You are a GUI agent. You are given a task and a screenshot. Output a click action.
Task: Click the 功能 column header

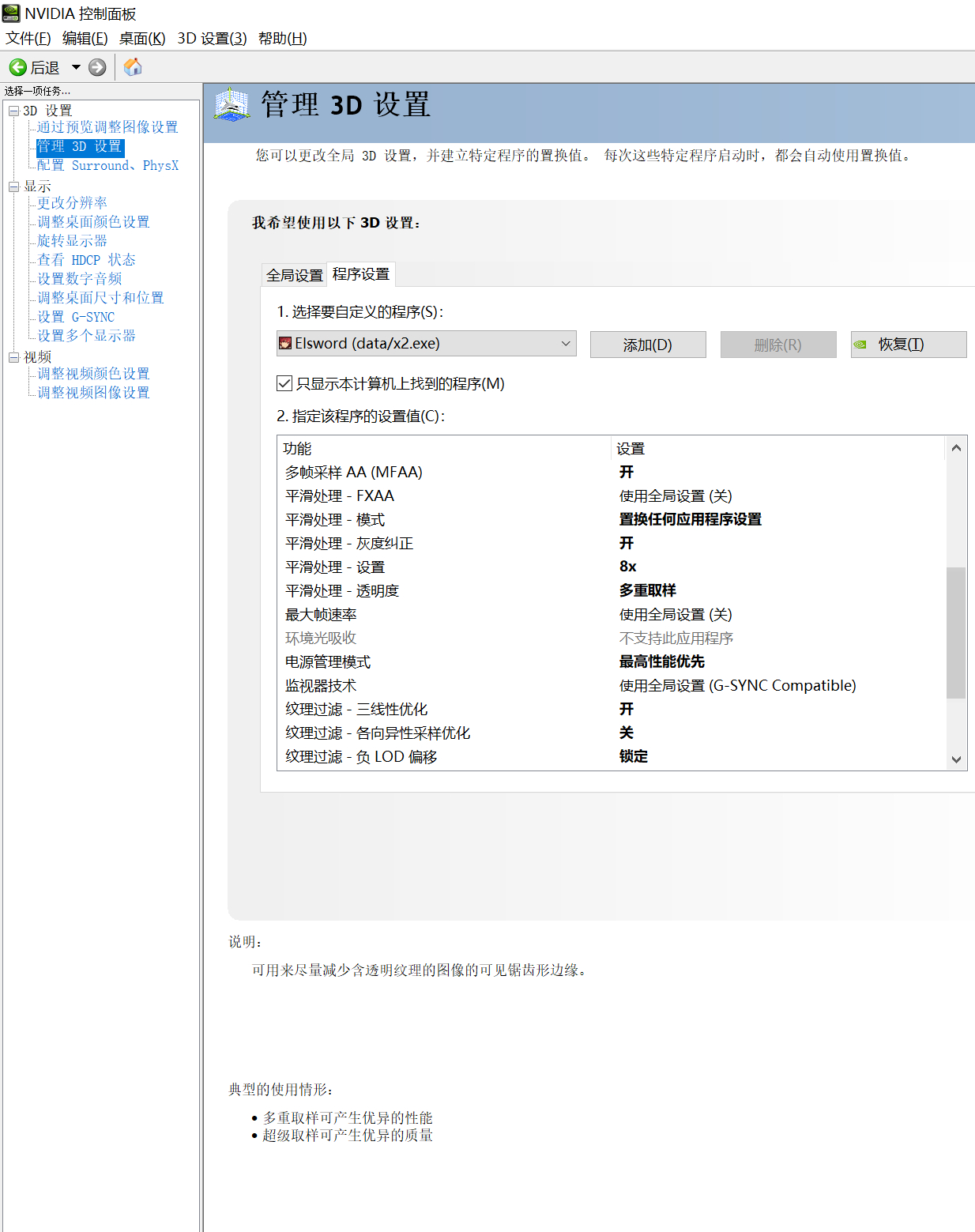(445, 448)
